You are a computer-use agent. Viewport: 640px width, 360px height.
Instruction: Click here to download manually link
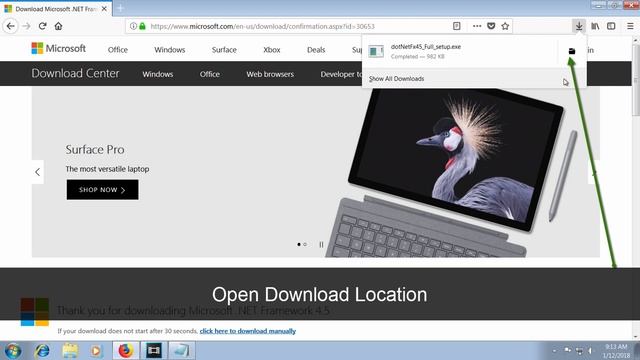pyautogui.click(x=248, y=331)
